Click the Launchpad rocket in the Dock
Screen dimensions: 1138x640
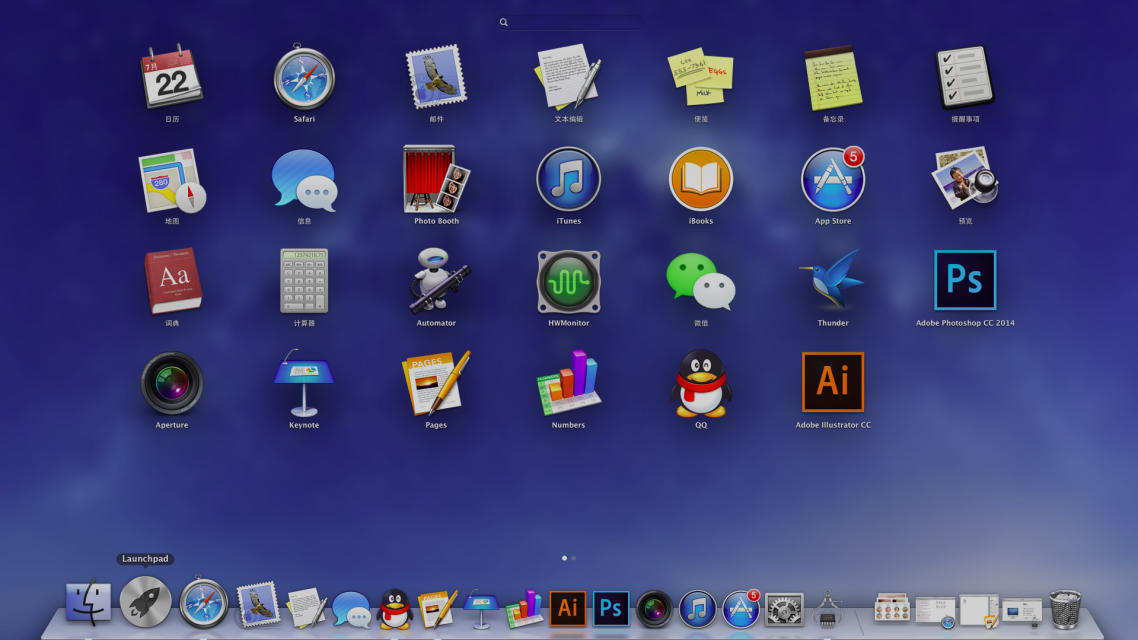click(x=145, y=602)
